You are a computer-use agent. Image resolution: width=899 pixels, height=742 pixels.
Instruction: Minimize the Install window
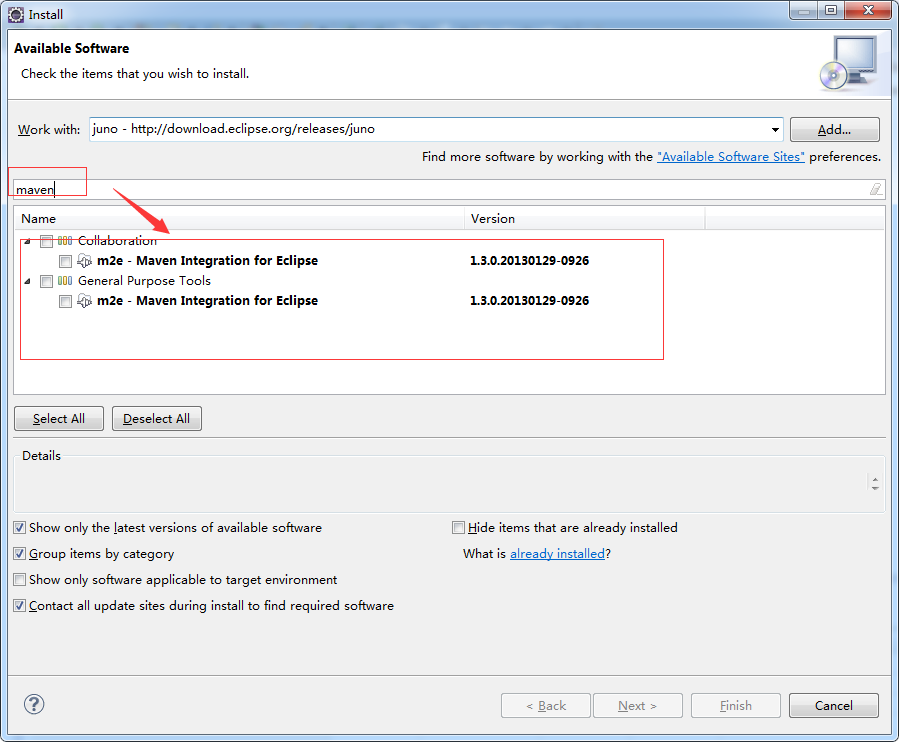point(804,10)
